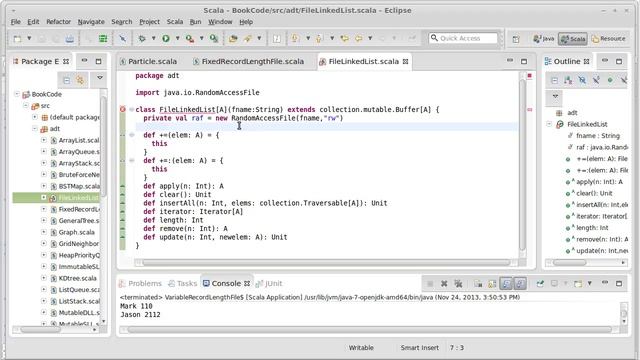
Task: Switch to the Resource perspective
Action: [608, 38]
